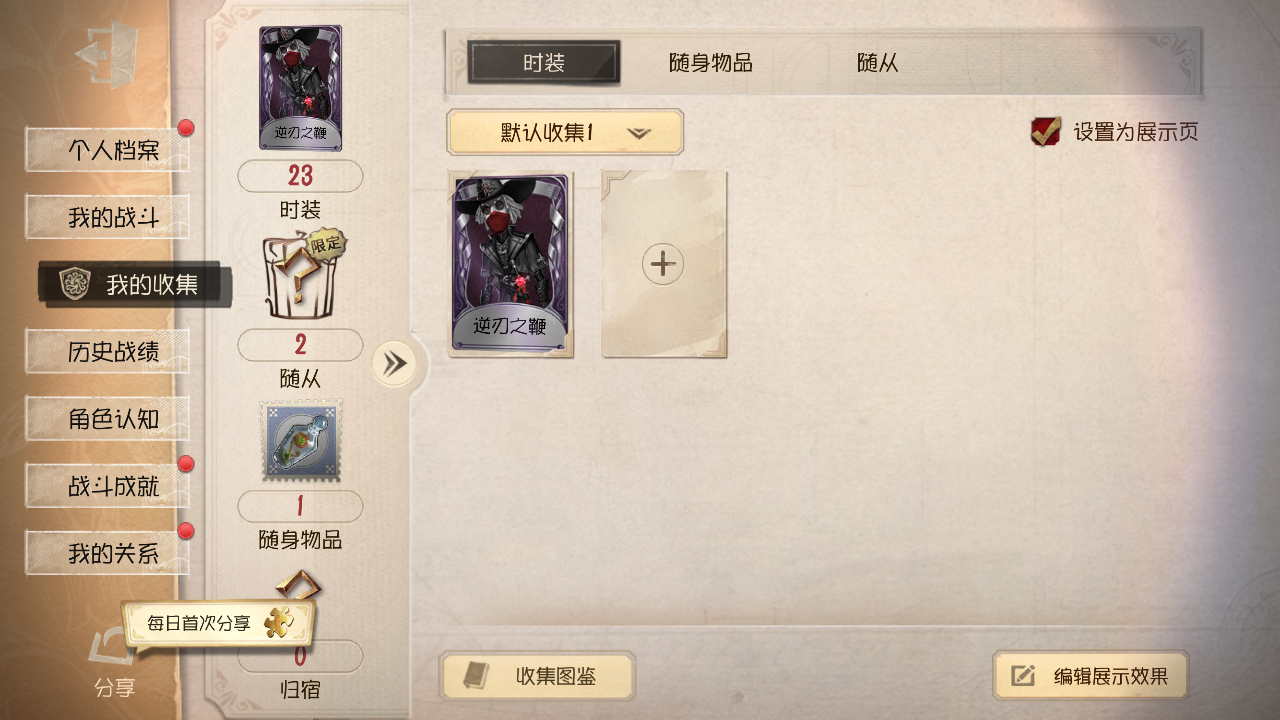This screenshot has width=1280, height=720.
Task: Switch to the 随身物品 tab
Action: 711,63
